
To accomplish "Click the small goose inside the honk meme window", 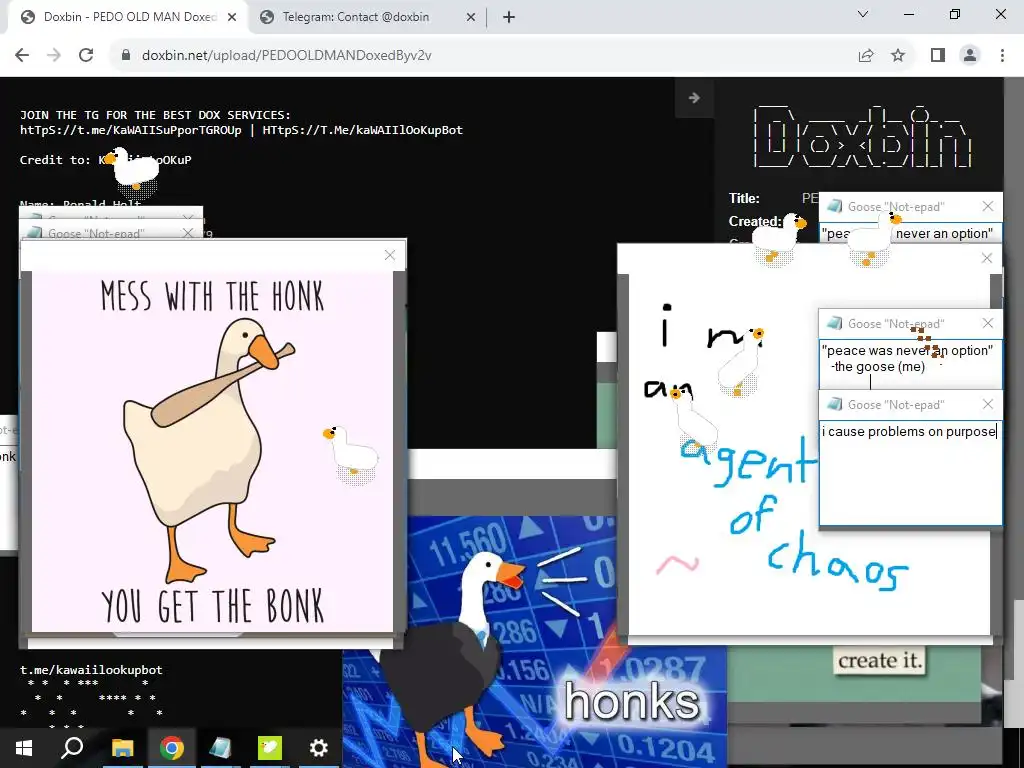I will click(351, 454).
